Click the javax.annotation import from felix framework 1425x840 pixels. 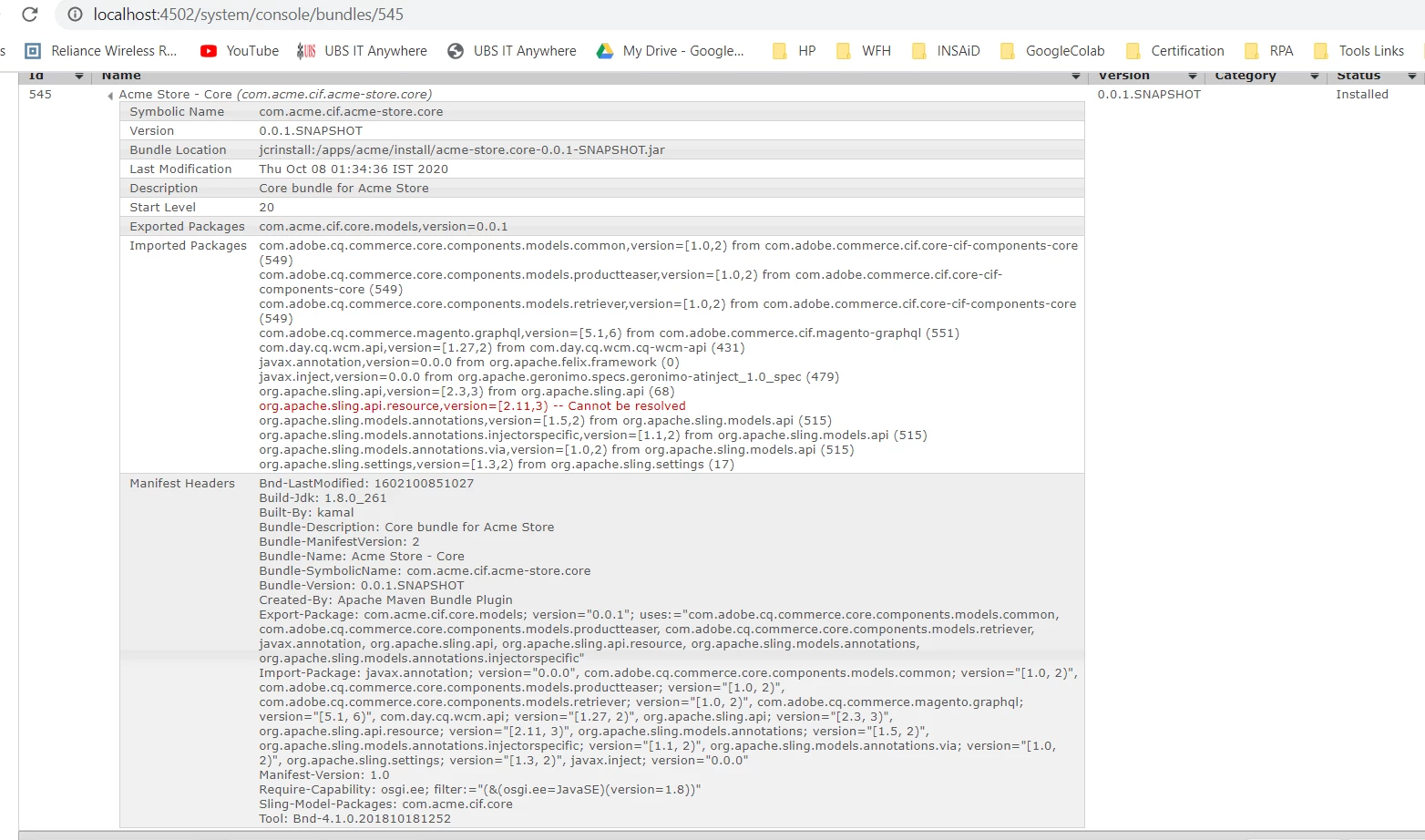click(469, 363)
